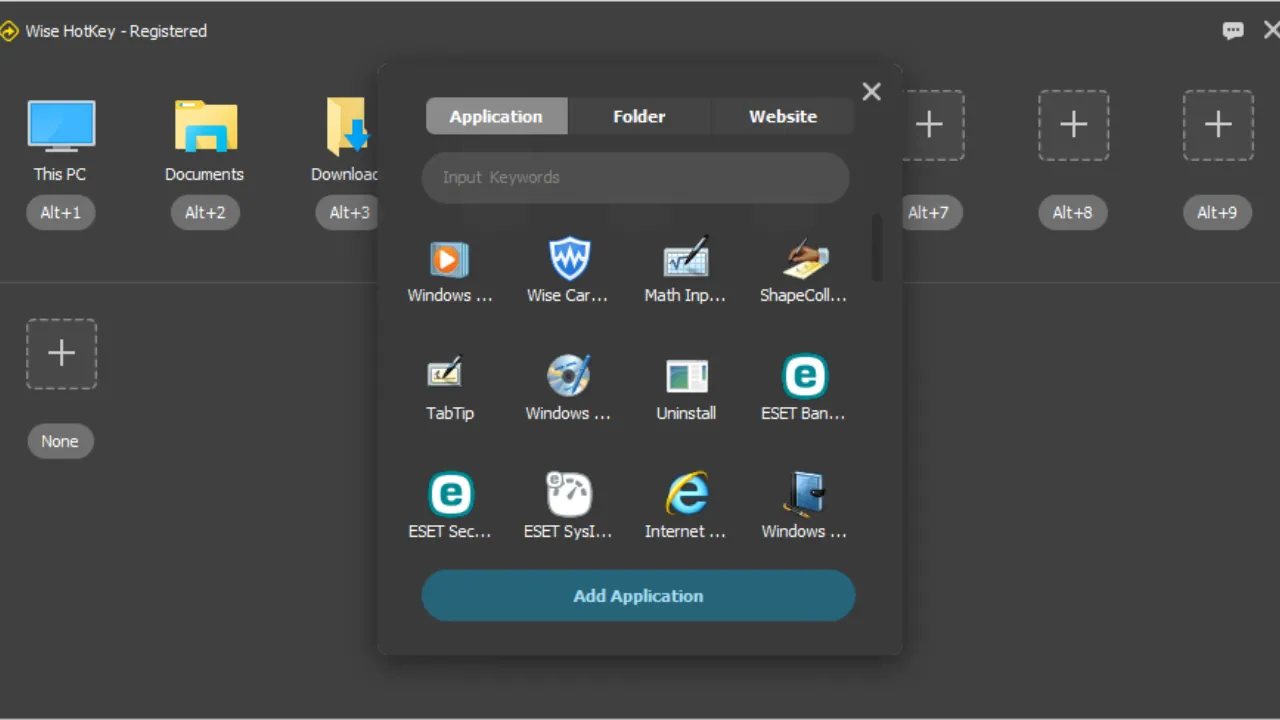This screenshot has width=1280, height=720.
Task: Open the This PC shortcut icon
Action: [61, 127]
